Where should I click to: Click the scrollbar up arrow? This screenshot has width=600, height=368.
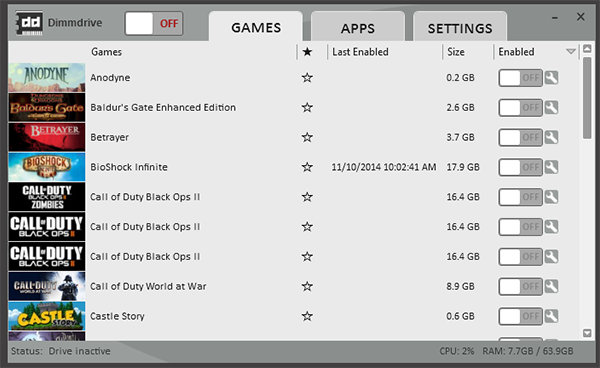point(587,49)
